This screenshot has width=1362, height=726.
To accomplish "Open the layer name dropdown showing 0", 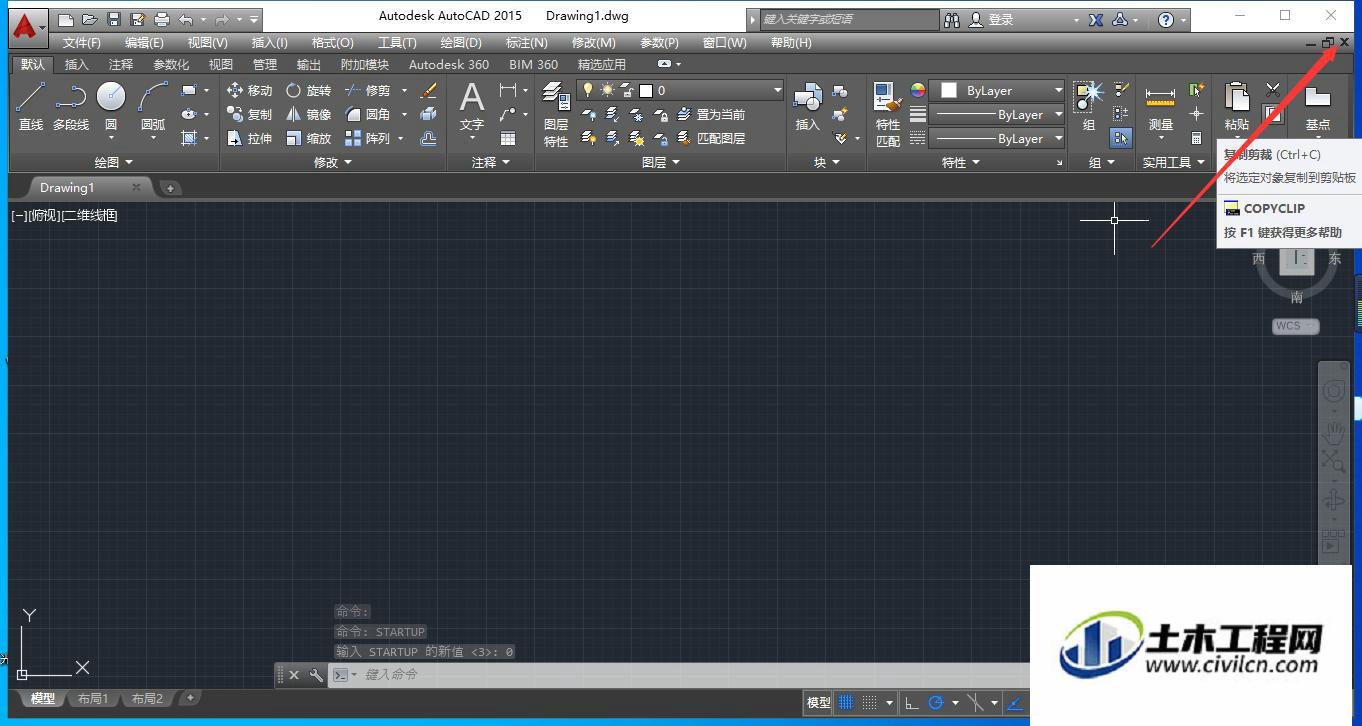I will point(679,90).
